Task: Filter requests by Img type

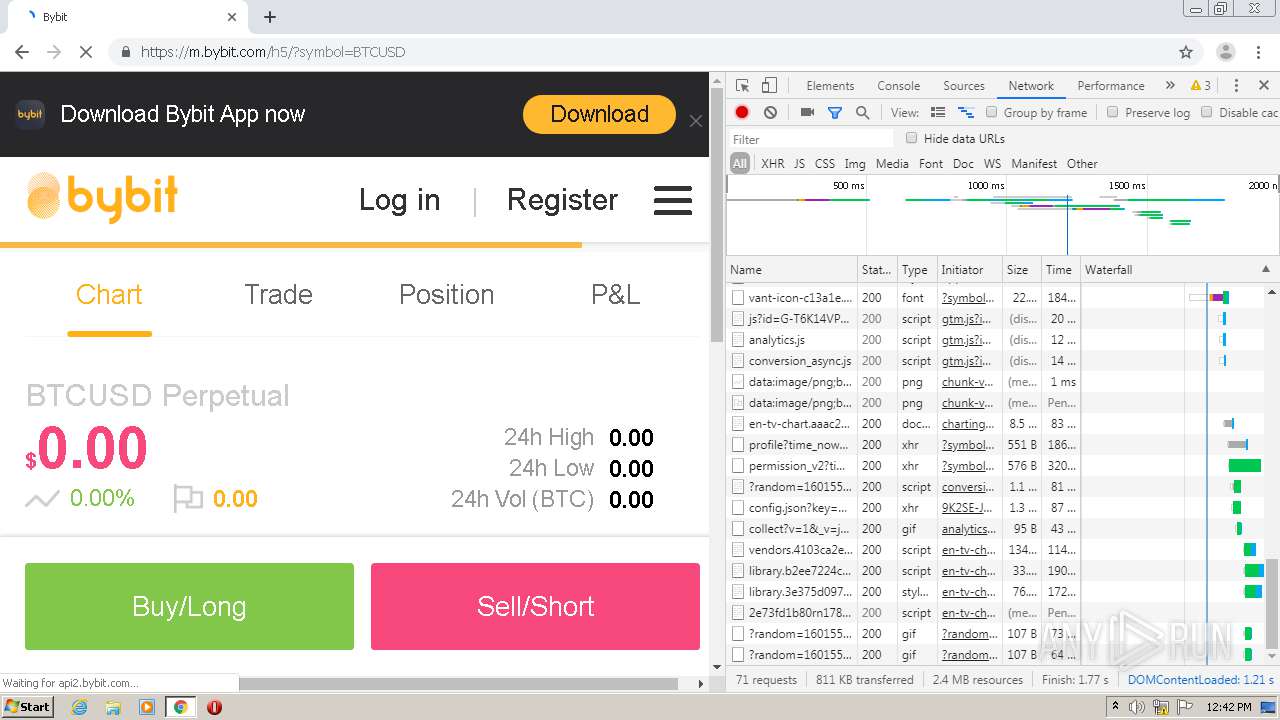Action: pyautogui.click(x=854, y=164)
